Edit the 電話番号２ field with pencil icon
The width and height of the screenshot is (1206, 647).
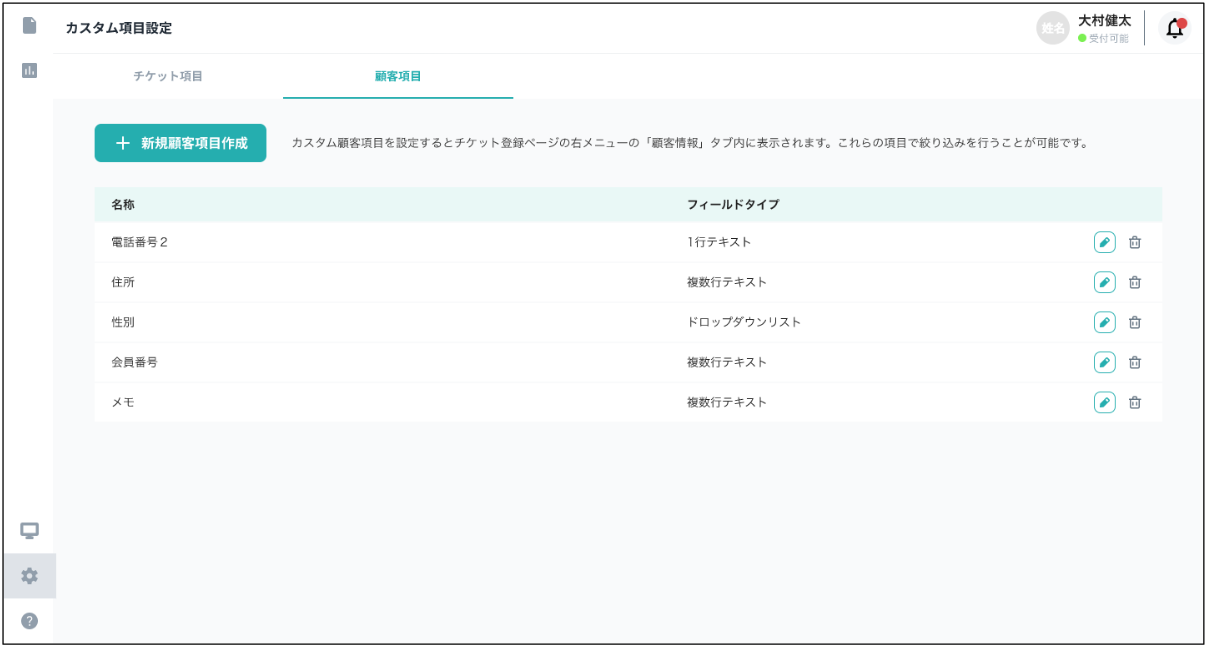1104,242
